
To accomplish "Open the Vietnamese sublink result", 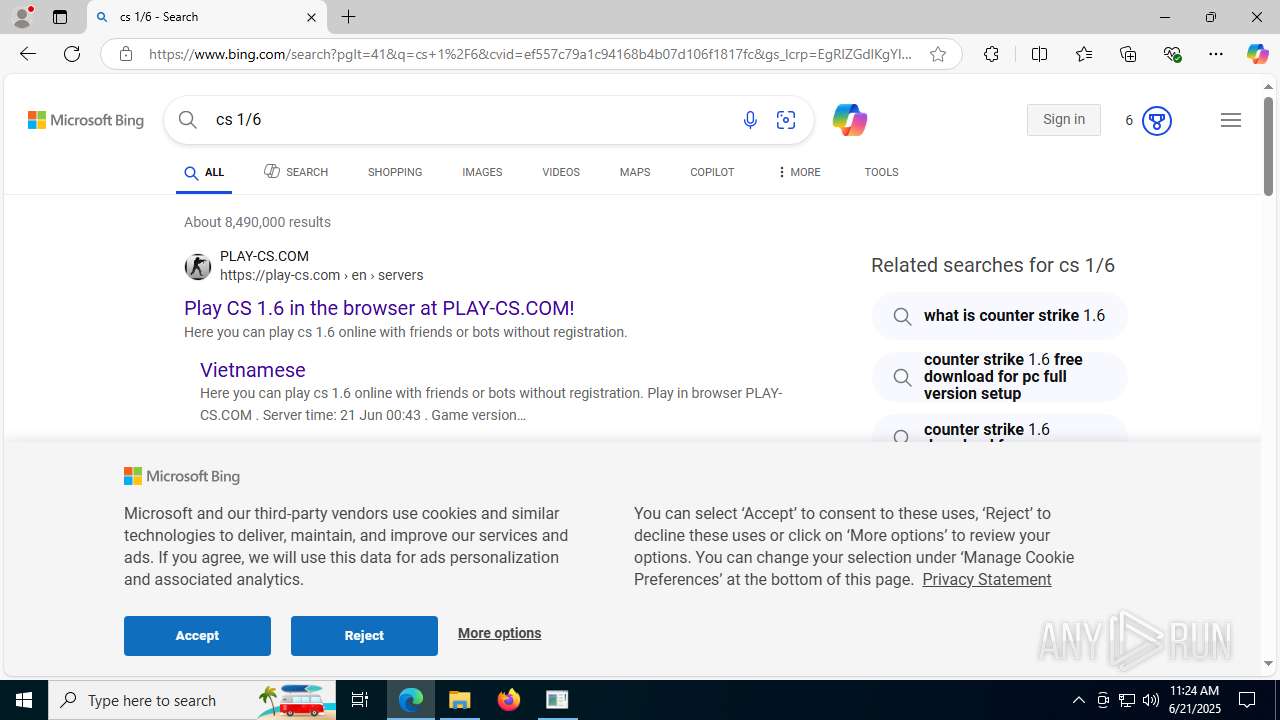I will [x=253, y=370].
